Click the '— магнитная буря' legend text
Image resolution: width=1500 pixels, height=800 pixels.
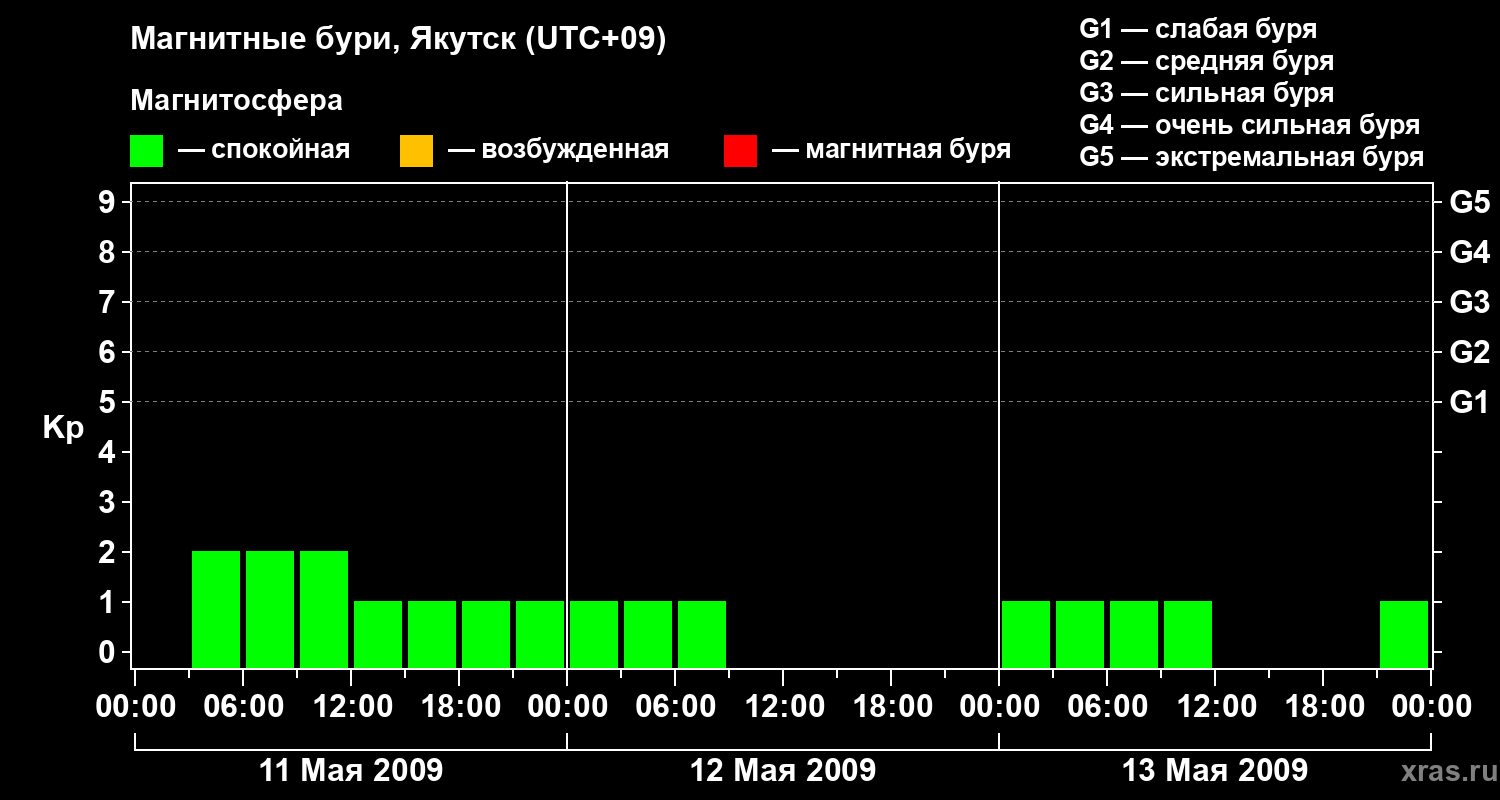click(x=892, y=151)
